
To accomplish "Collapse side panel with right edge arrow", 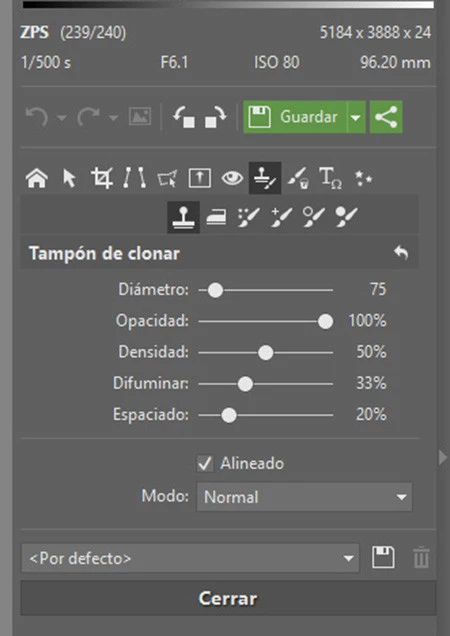I will 443,457.
